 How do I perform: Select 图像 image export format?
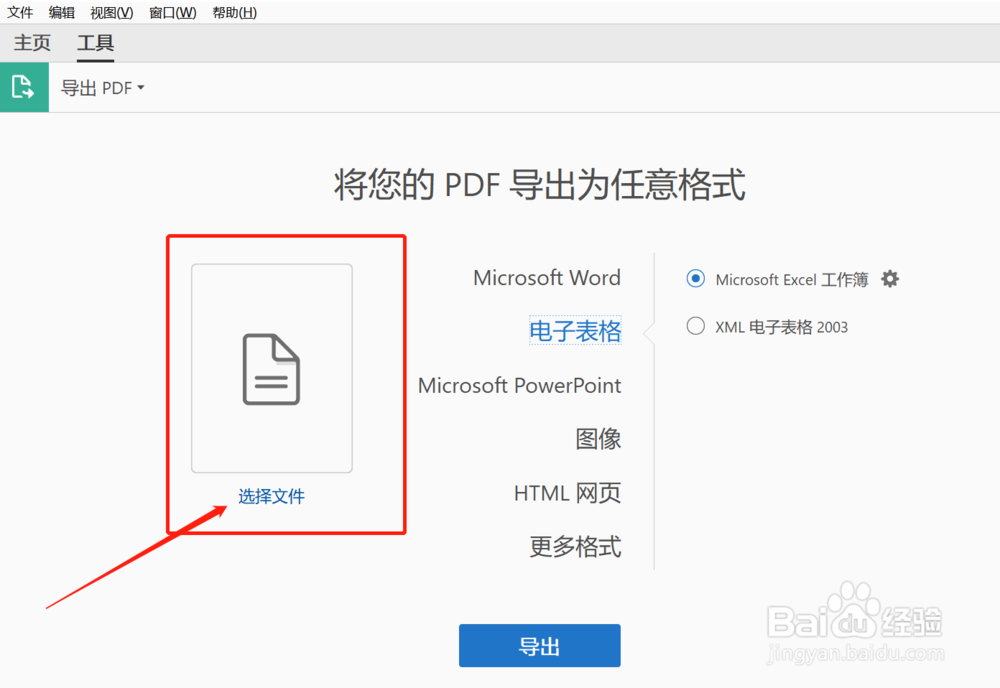[598, 439]
